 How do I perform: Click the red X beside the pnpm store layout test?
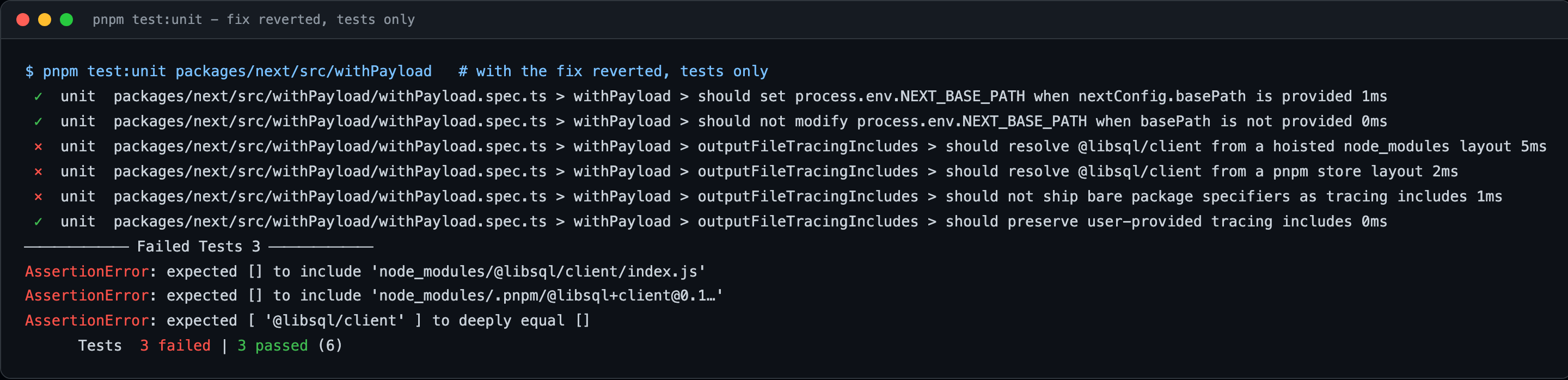tap(38, 171)
